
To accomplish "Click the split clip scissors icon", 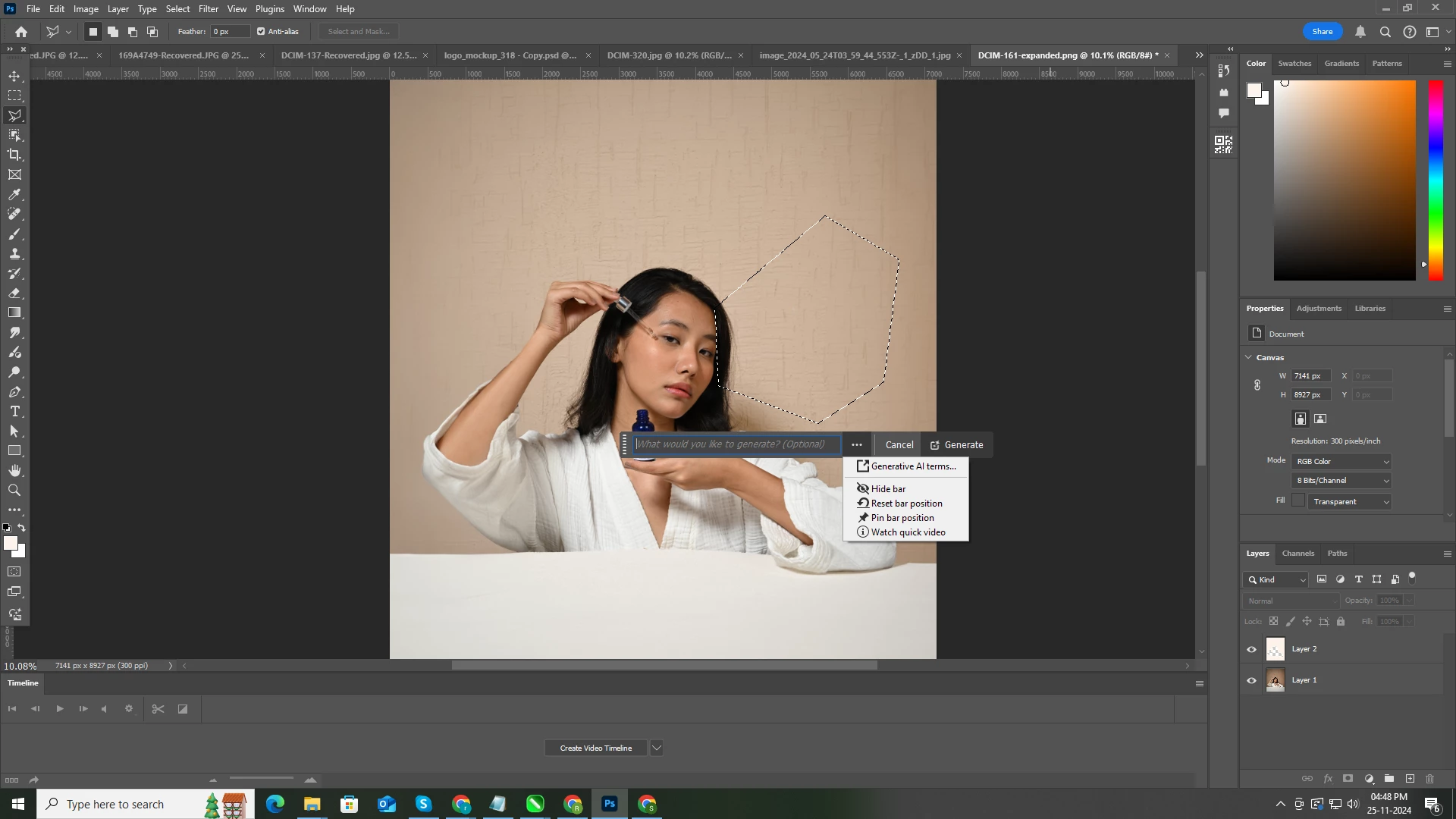I will (x=158, y=709).
